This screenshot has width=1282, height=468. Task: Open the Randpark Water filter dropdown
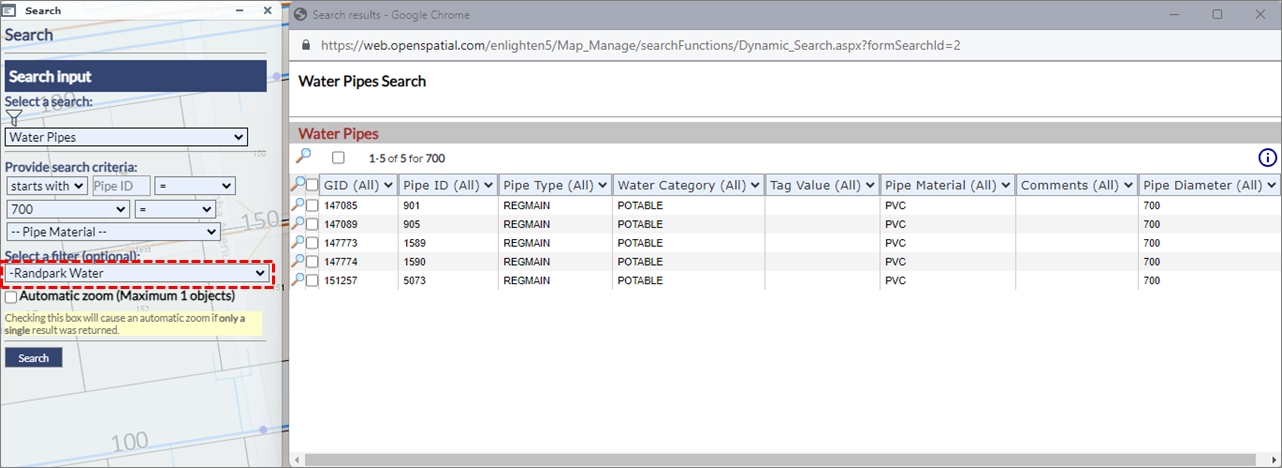pyautogui.click(x=137, y=273)
